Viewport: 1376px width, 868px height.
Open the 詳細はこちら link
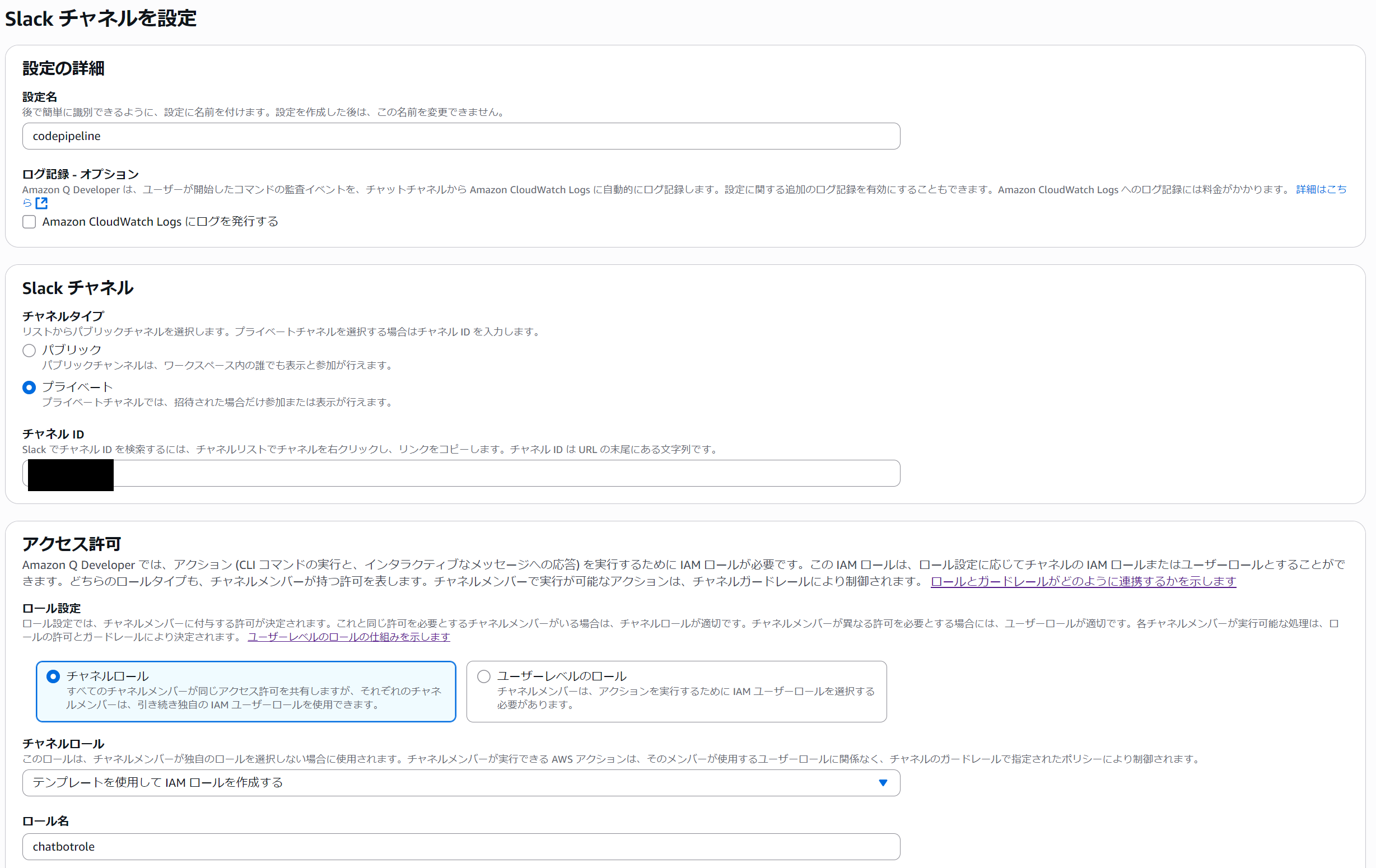(x=1321, y=189)
